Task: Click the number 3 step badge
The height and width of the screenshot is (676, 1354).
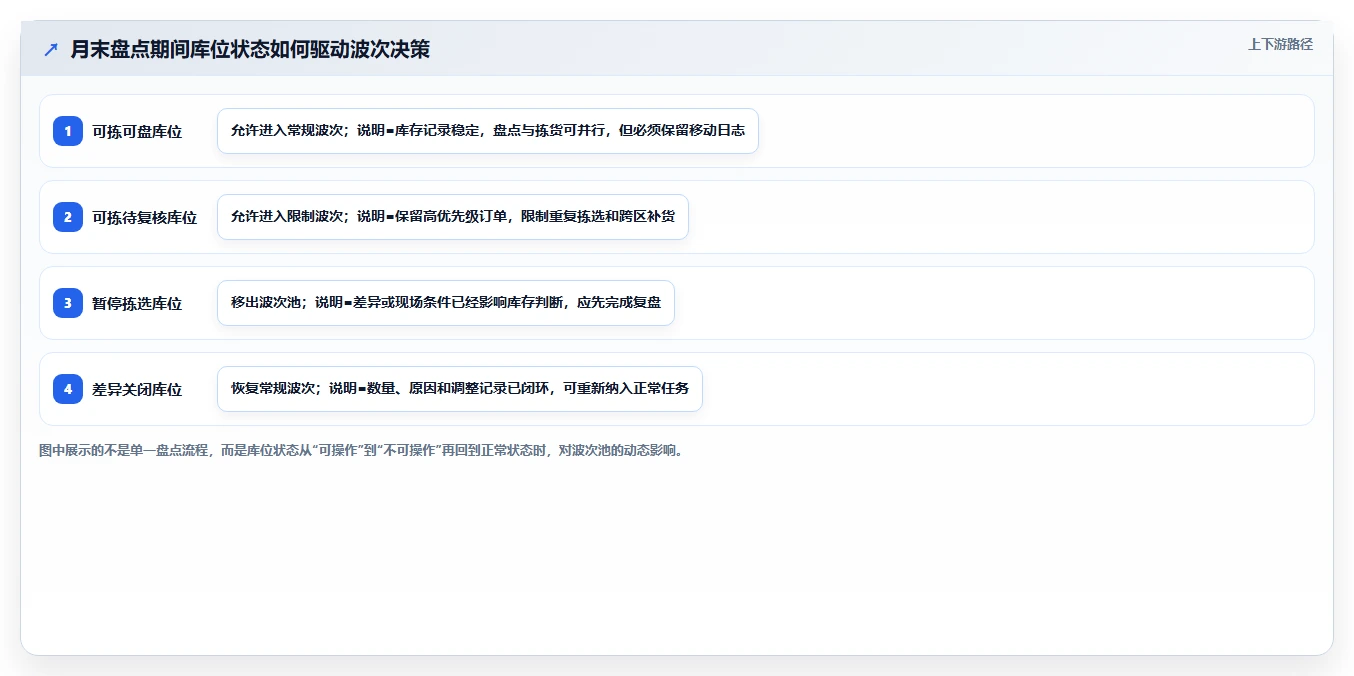Action: tap(68, 303)
